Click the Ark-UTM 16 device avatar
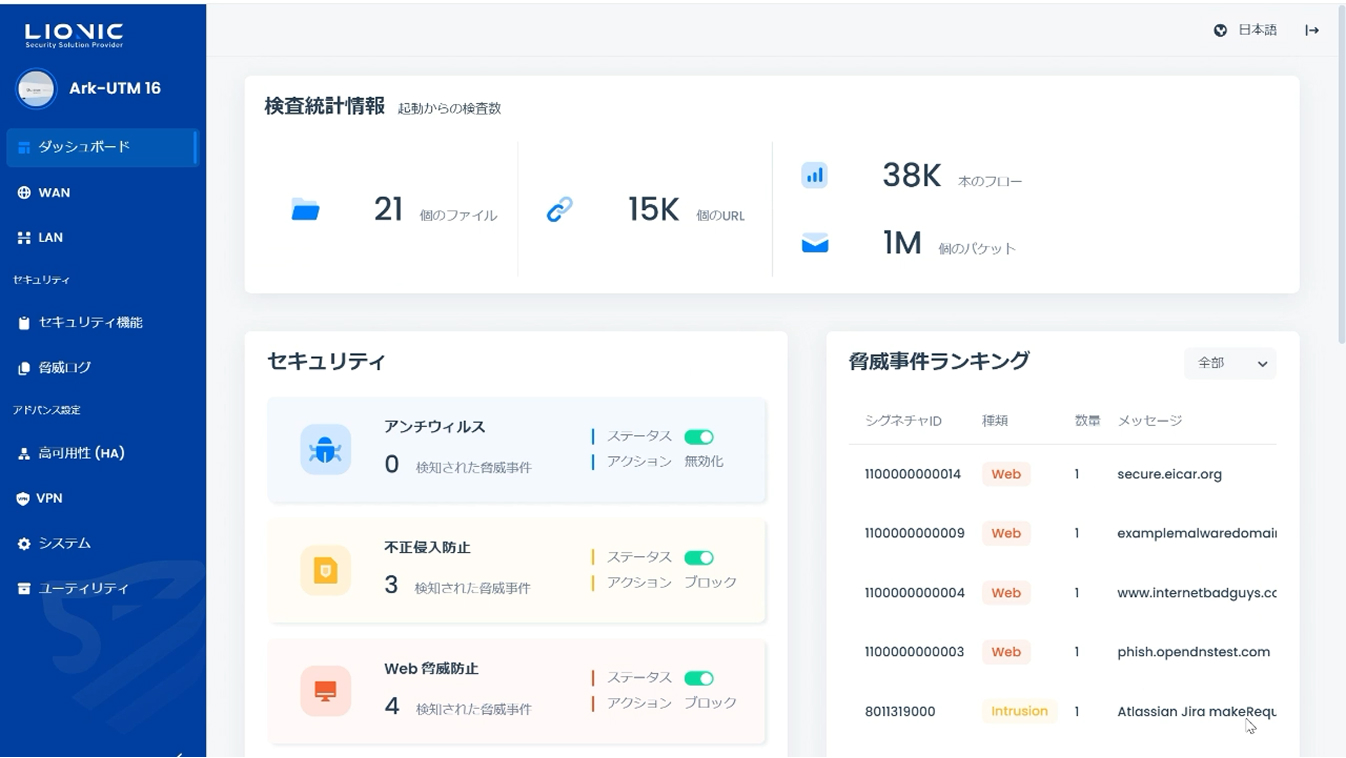The width and height of the screenshot is (1346, 758). pyautogui.click(x=36, y=89)
